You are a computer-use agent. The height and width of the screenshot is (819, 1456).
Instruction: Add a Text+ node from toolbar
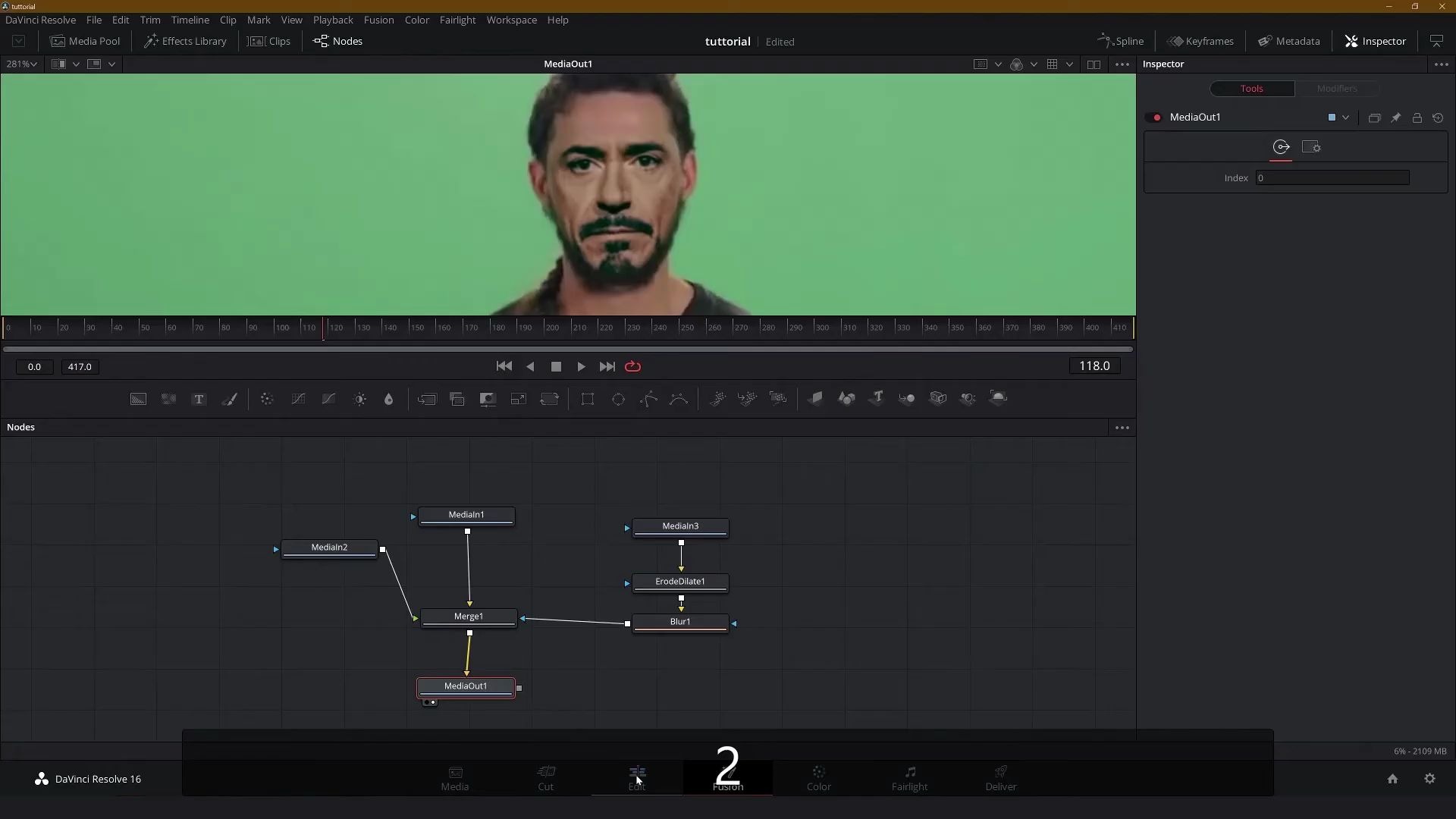point(199,399)
